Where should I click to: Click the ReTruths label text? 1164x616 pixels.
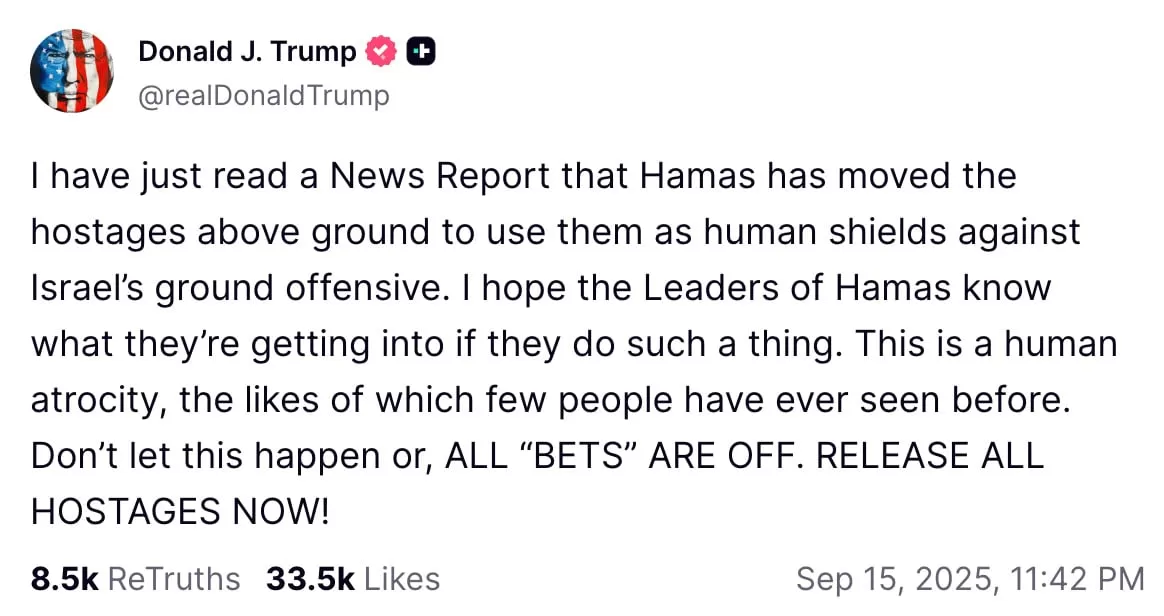tap(174, 579)
